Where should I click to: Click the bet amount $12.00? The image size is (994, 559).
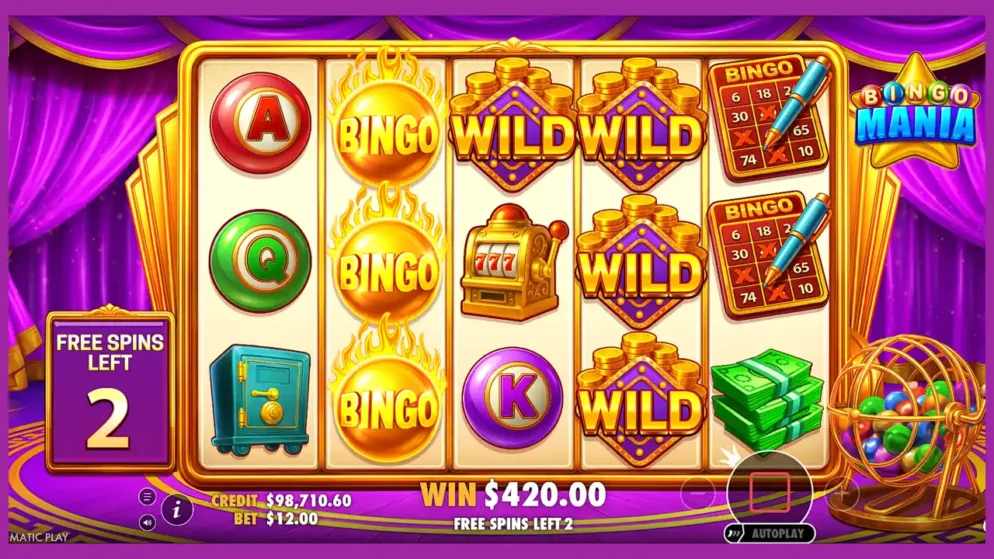point(292,518)
